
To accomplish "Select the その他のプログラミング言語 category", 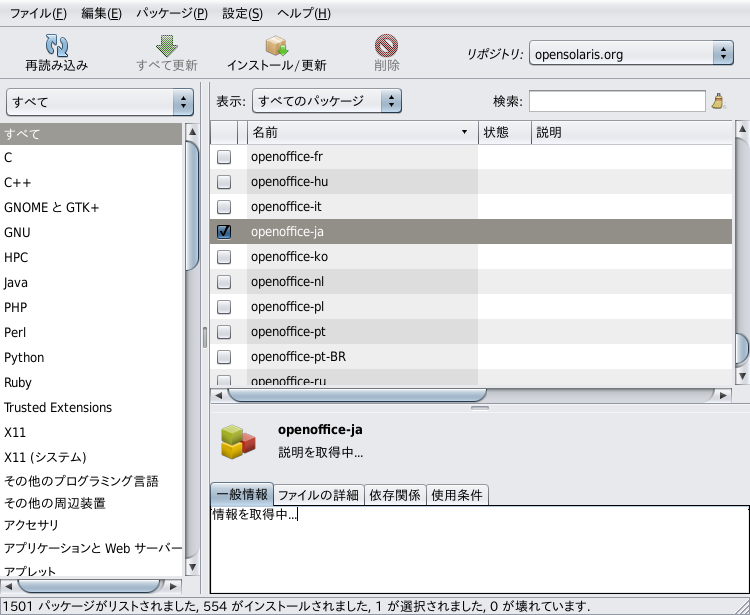I will point(91,481).
